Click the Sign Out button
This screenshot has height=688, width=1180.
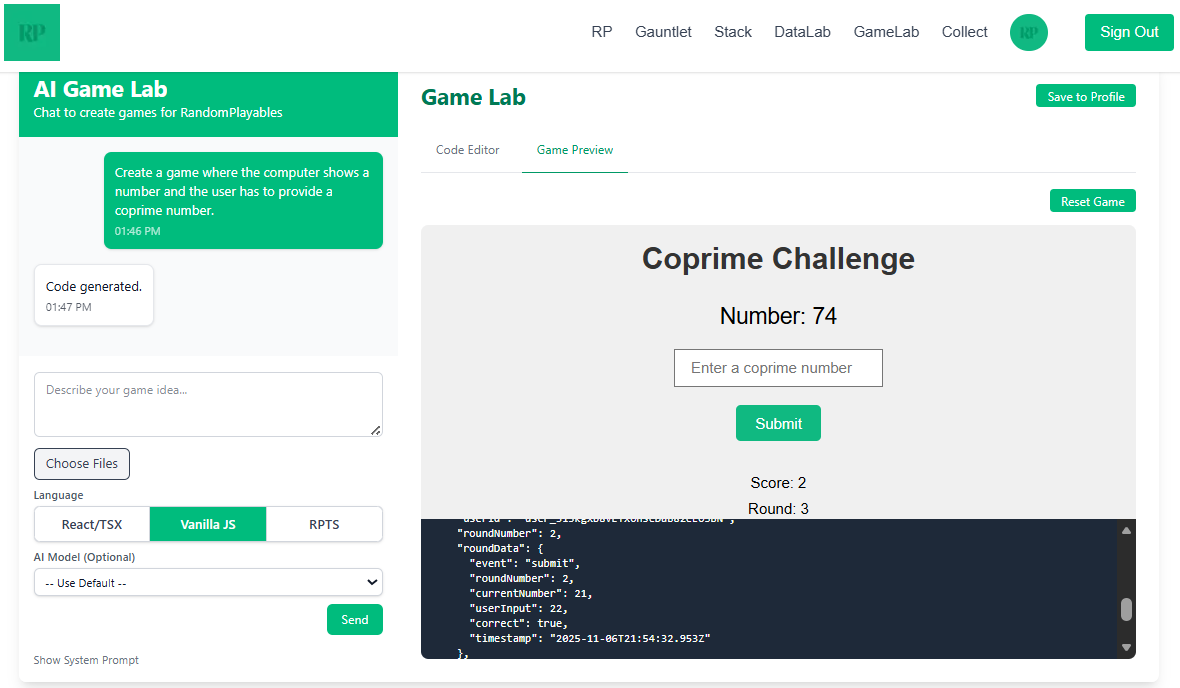[x=1129, y=32]
